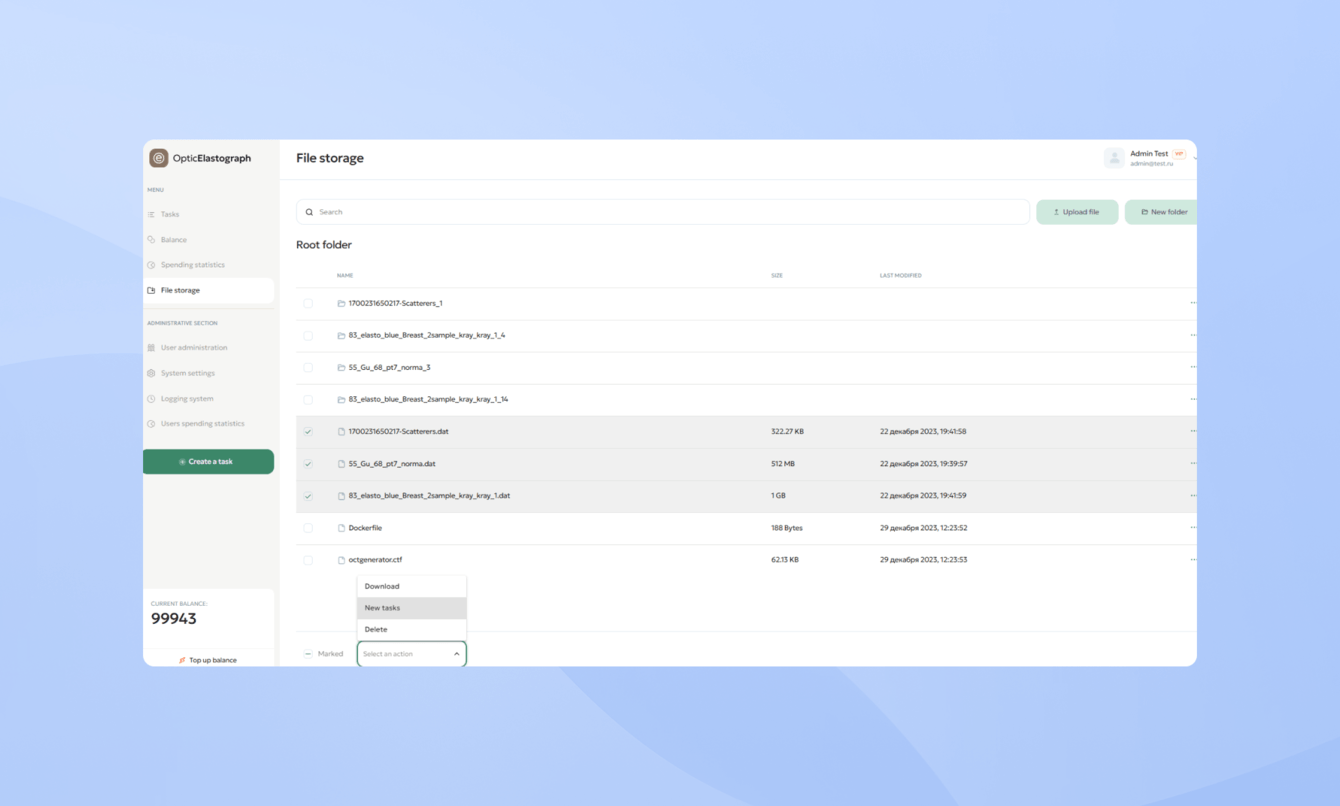This screenshot has width=1340, height=806.
Task: Click the Upload file button
Action: pyautogui.click(x=1077, y=212)
